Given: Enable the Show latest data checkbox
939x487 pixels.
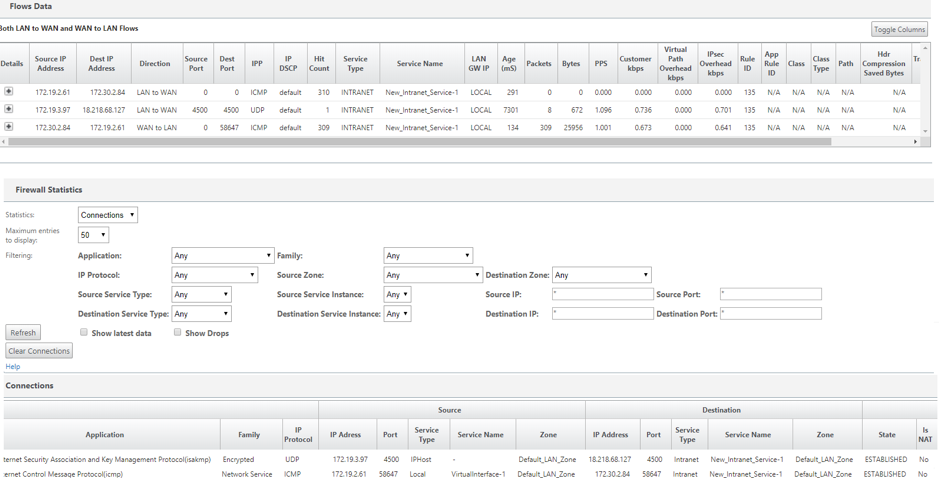Looking at the screenshot, I should coord(84,332).
